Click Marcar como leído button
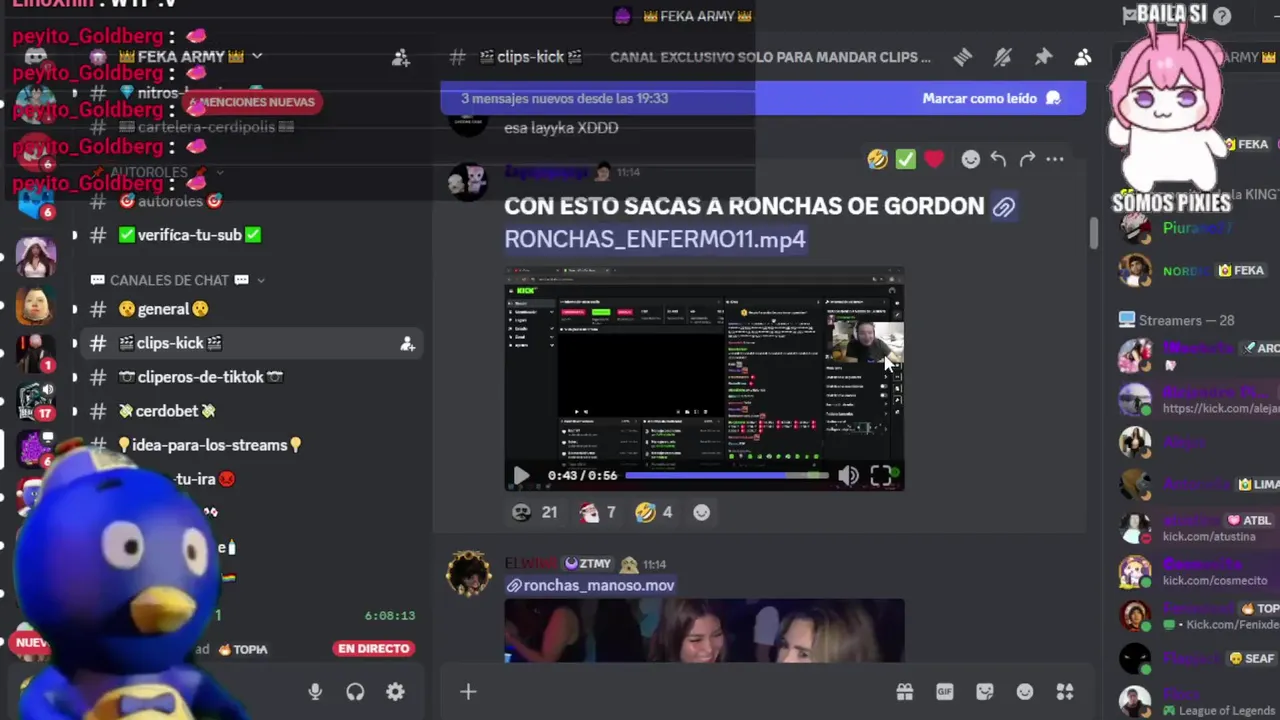1280x720 pixels. point(991,98)
